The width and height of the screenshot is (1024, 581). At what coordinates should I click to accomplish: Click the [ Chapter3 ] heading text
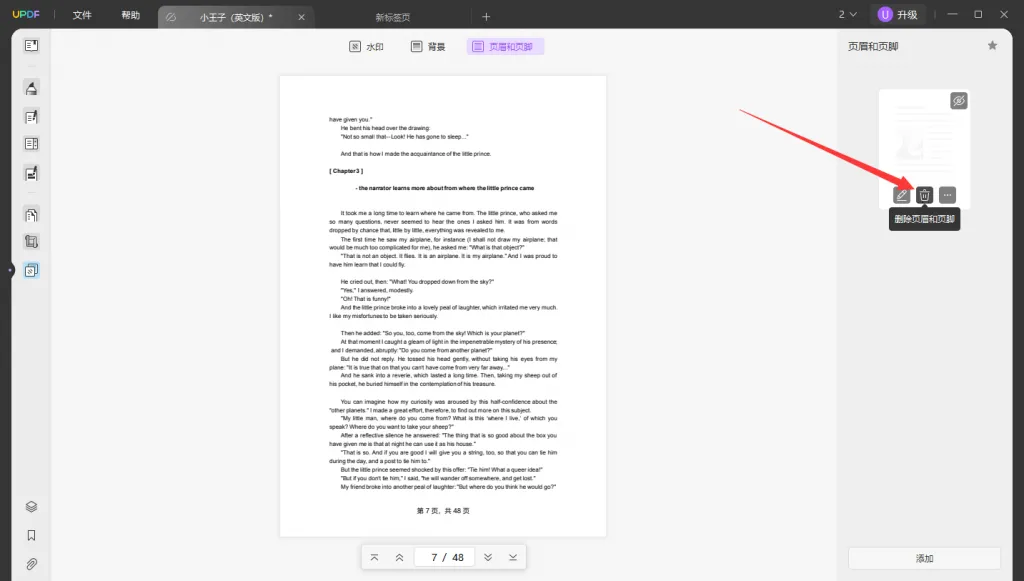(346, 171)
